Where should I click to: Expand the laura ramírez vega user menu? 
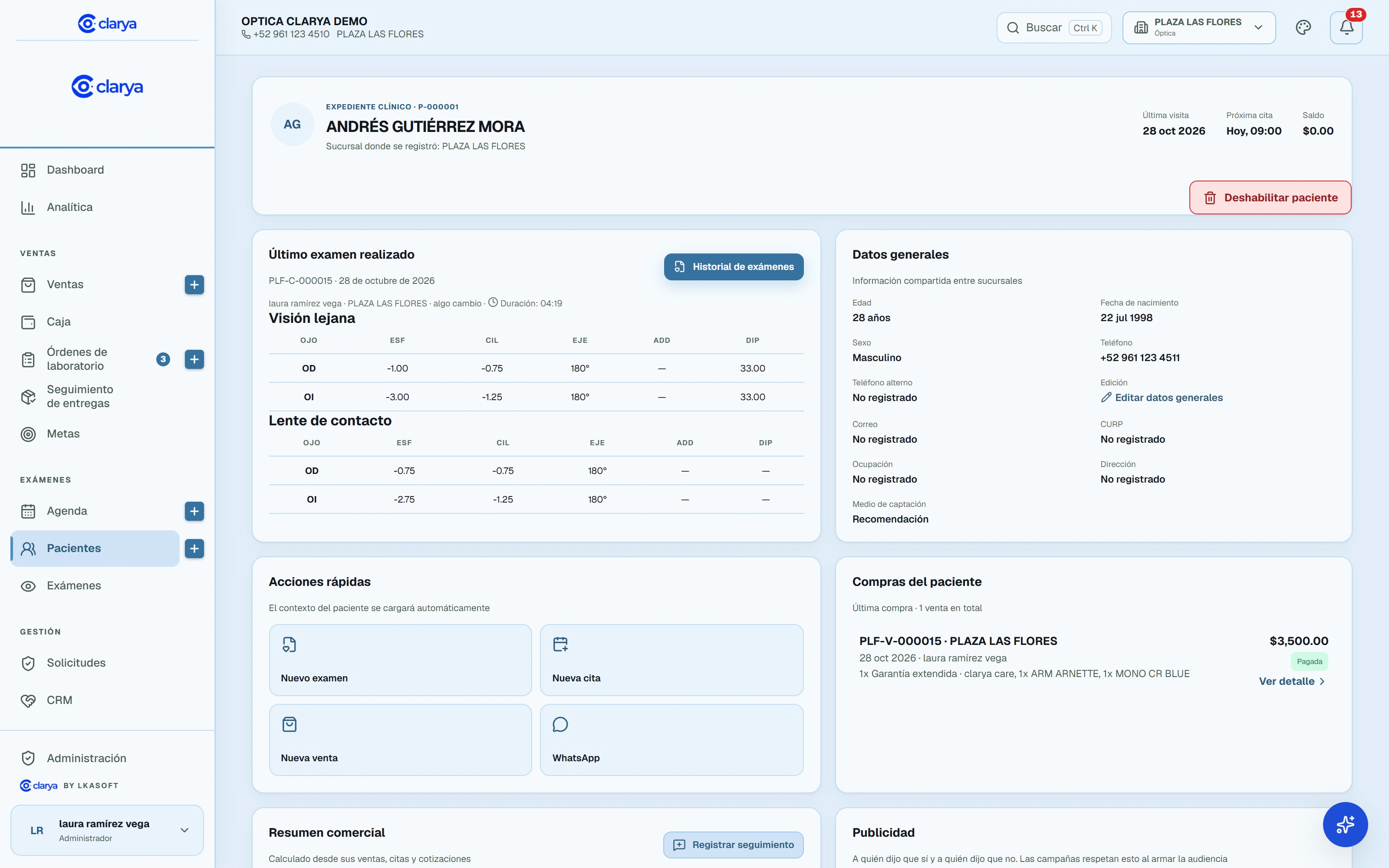coord(107,830)
